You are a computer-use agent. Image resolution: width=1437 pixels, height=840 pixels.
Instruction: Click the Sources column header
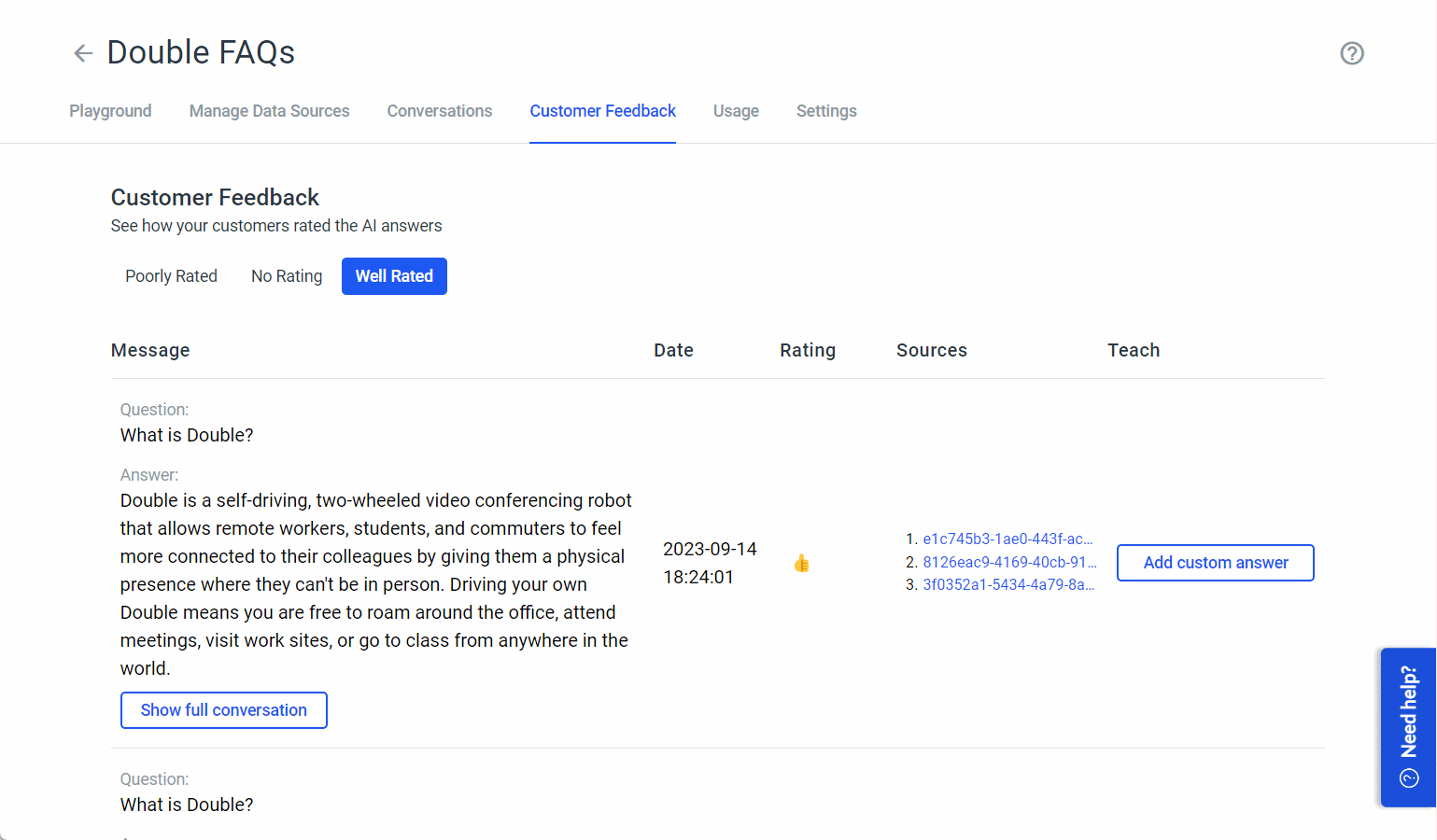click(932, 350)
